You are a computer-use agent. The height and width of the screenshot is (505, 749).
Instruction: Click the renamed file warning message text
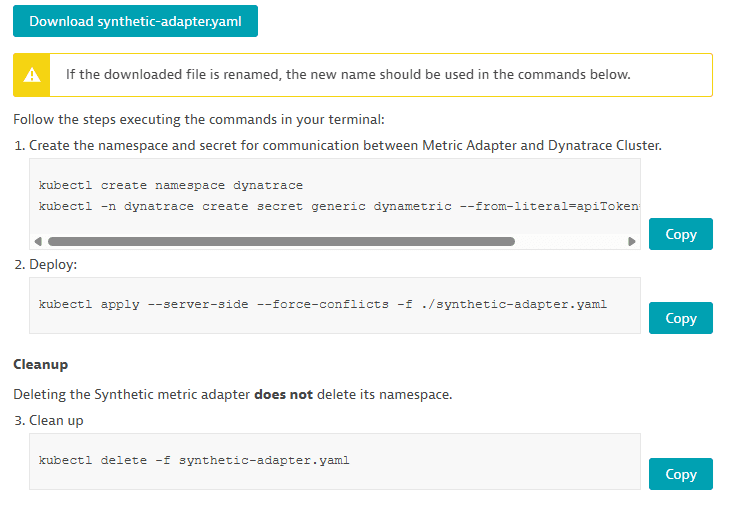click(x=348, y=75)
